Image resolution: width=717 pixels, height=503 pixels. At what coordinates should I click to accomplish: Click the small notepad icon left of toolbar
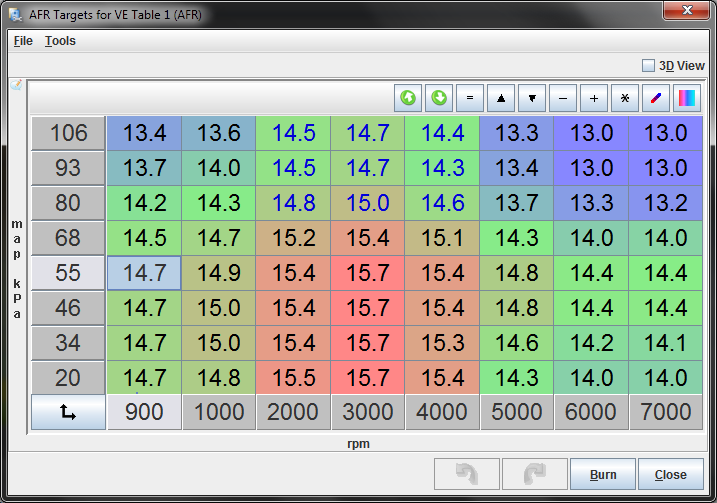tap(16, 85)
